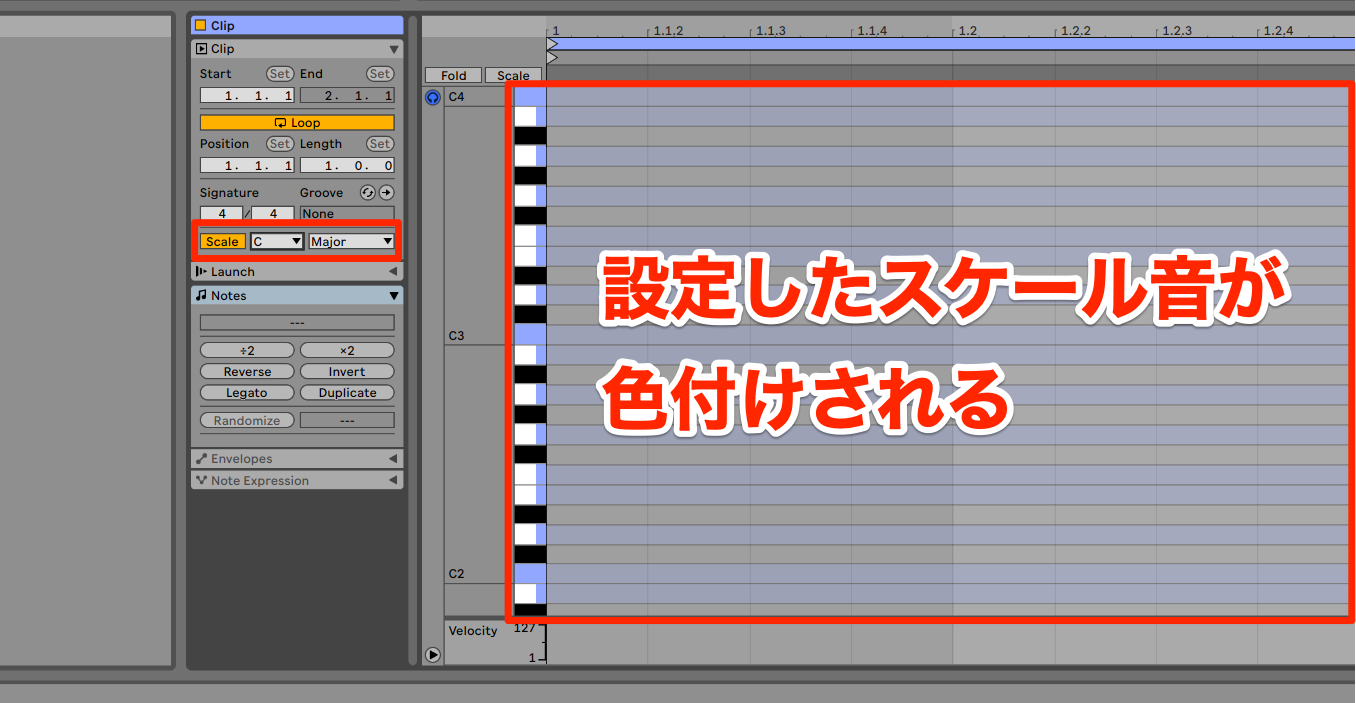This screenshot has height=703, width=1356.
Task: Click the Randomize velocity button
Action: [247, 421]
